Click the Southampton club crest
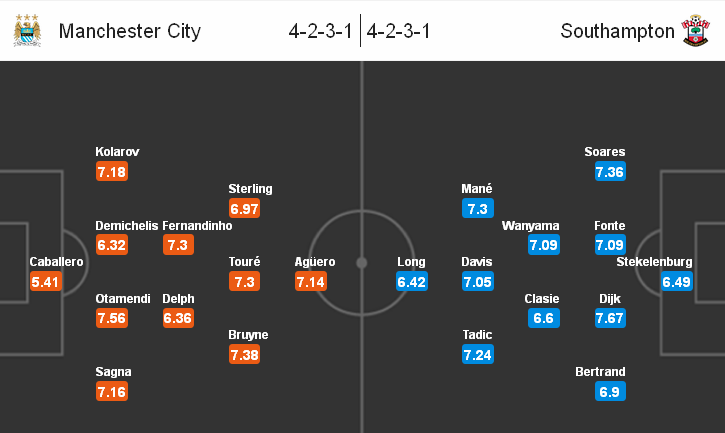 click(x=695, y=31)
